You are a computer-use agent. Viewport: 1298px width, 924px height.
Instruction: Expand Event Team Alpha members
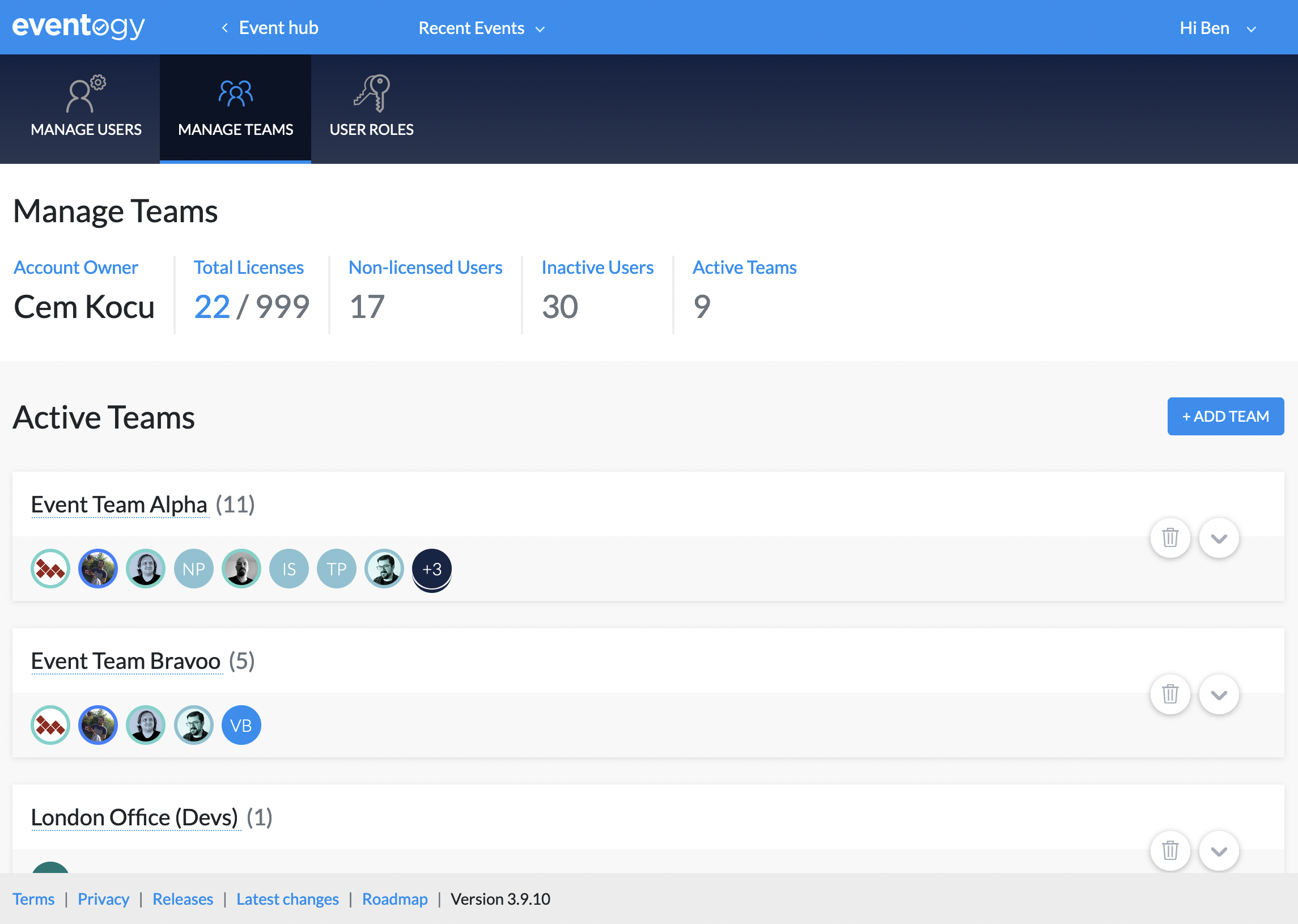coord(1219,537)
